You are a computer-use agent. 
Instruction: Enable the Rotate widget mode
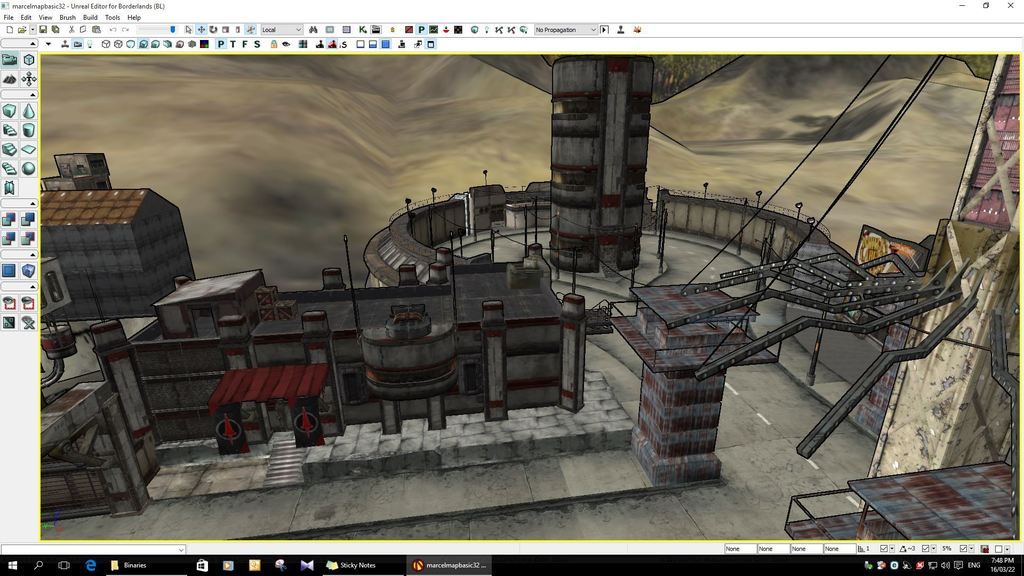(214, 29)
